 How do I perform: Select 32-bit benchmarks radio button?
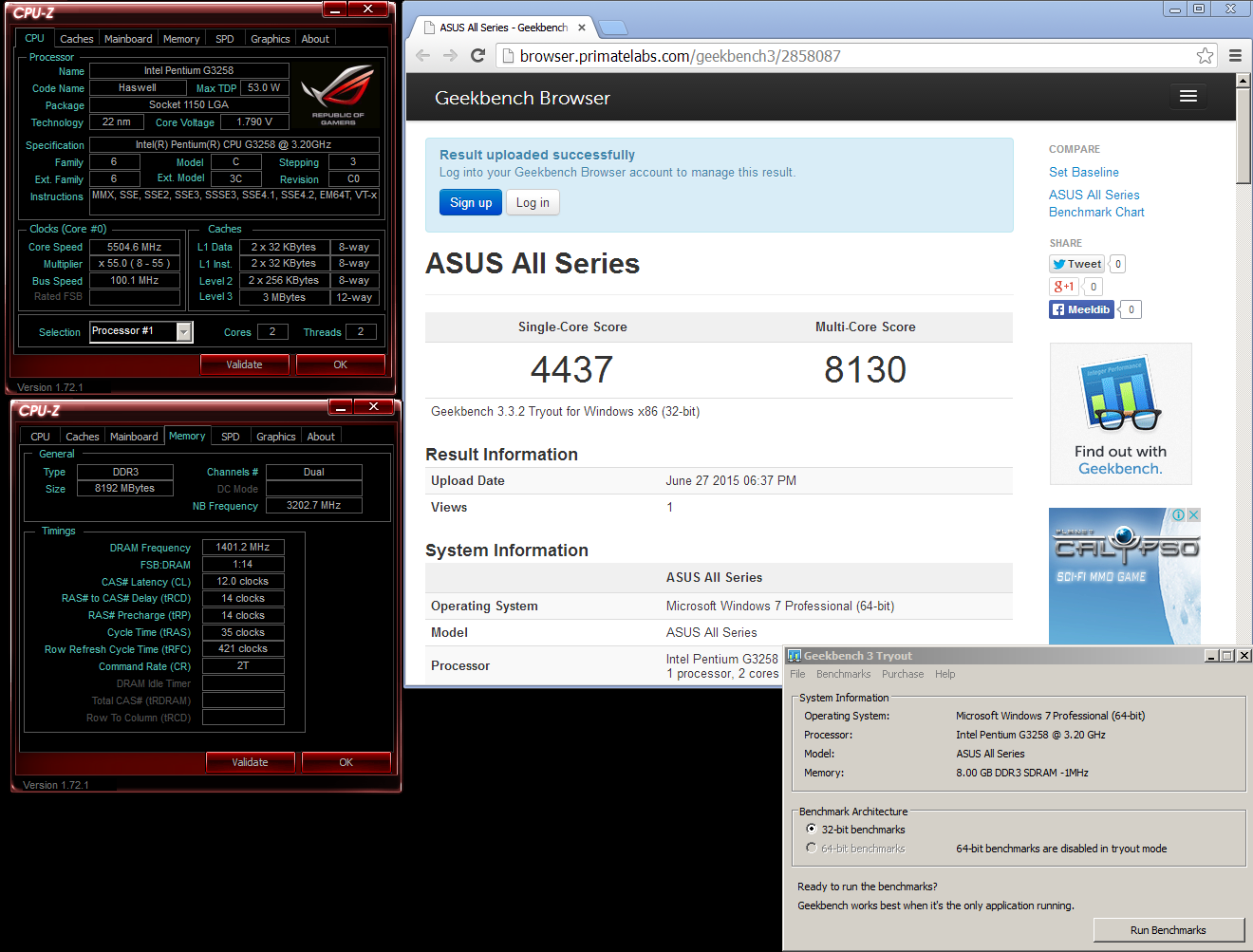click(x=811, y=829)
